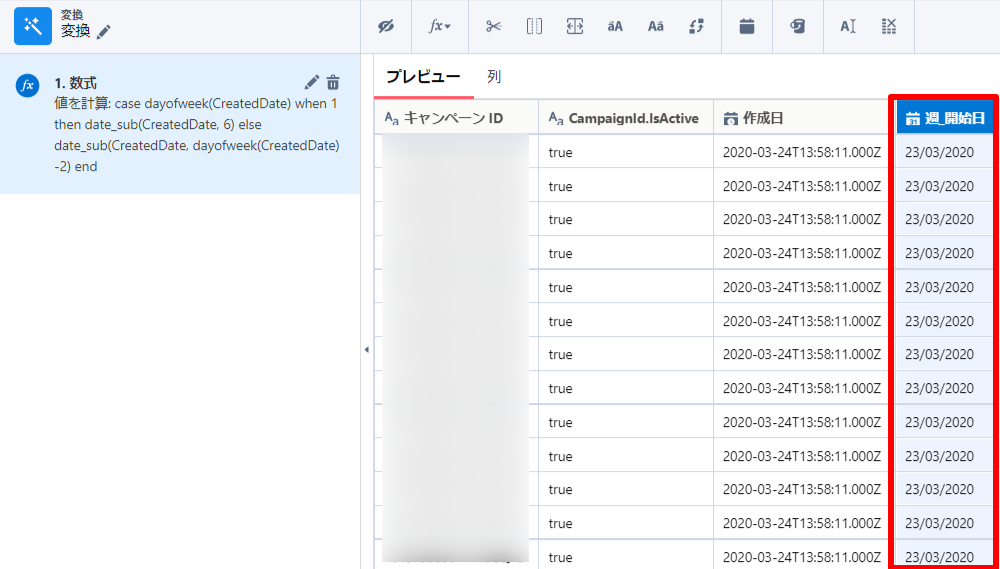Image resolution: width=1000 pixels, height=569 pixels.
Task: Edit the 数式 formula step
Action: point(312,82)
